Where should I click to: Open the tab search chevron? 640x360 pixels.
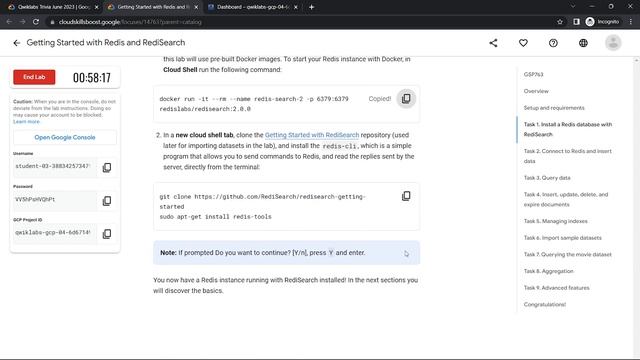coord(573,7)
